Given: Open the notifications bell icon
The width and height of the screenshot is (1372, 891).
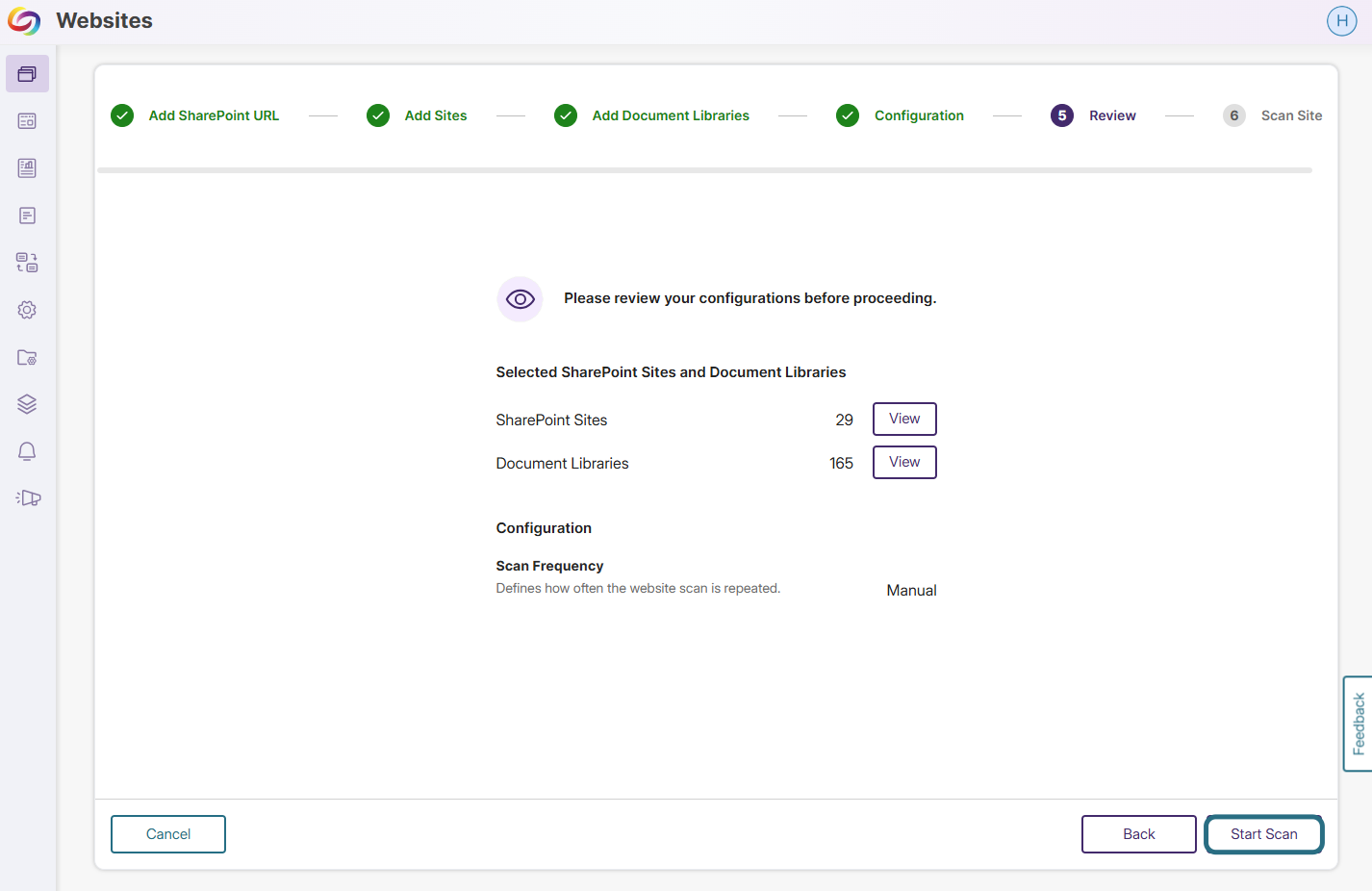Looking at the screenshot, I should coord(27,451).
